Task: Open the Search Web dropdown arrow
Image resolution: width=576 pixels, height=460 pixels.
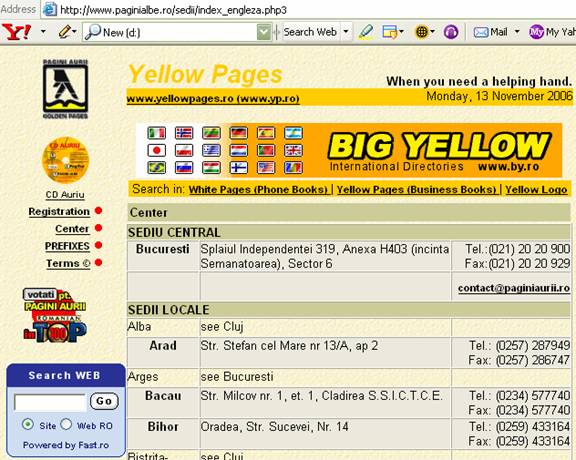Action: [346, 32]
